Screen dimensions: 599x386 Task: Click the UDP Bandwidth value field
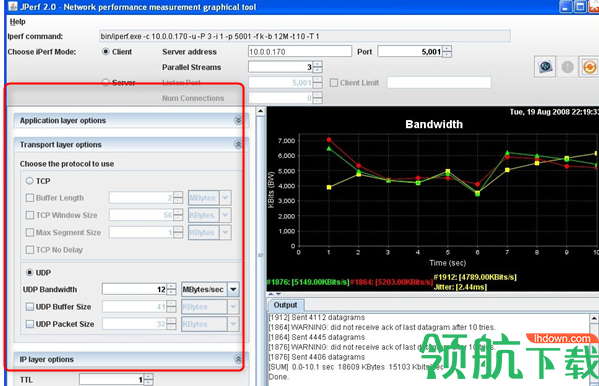pos(134,289)
